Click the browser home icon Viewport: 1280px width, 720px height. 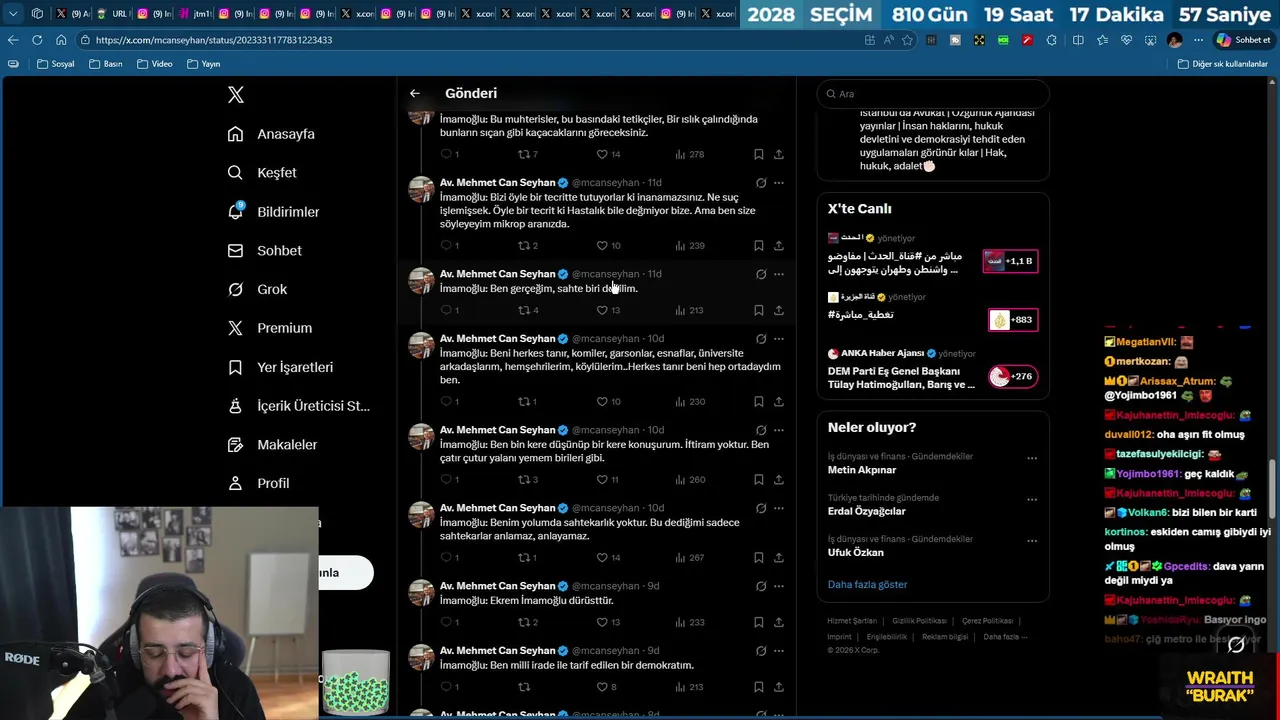61,40
